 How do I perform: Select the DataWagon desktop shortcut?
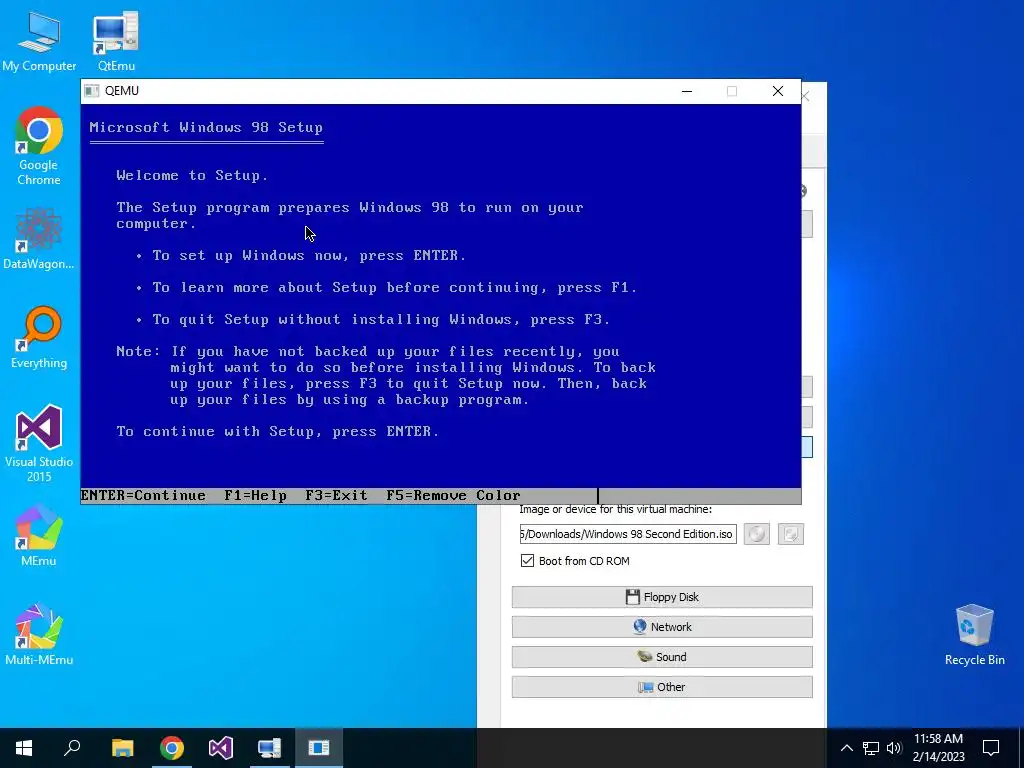tap(39, 238)
